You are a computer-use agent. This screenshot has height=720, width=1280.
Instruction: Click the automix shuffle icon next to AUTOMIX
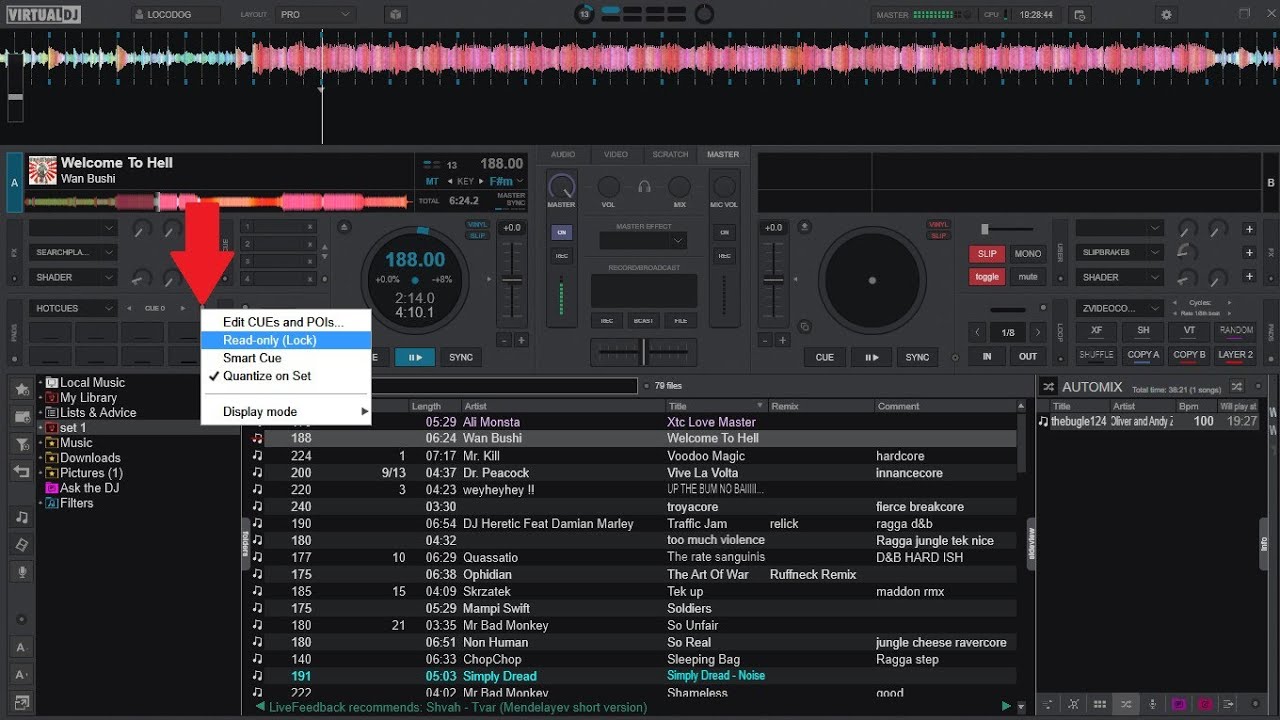pyautogui.click(x=1048, y=386)
